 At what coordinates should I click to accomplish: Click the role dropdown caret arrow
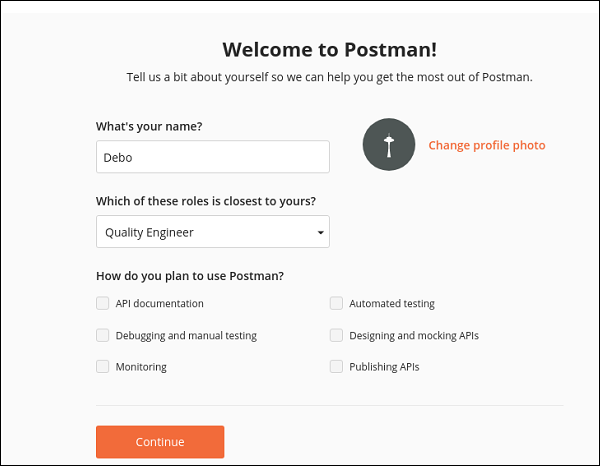coord(320,233)
